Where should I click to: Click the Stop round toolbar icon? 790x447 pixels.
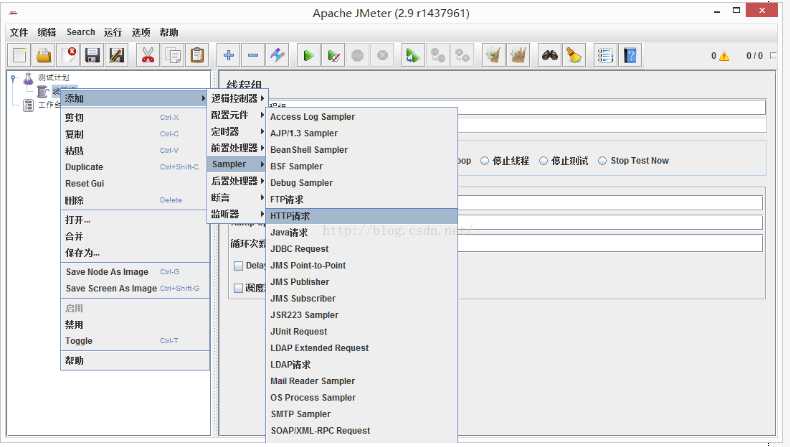click(358, 55)
